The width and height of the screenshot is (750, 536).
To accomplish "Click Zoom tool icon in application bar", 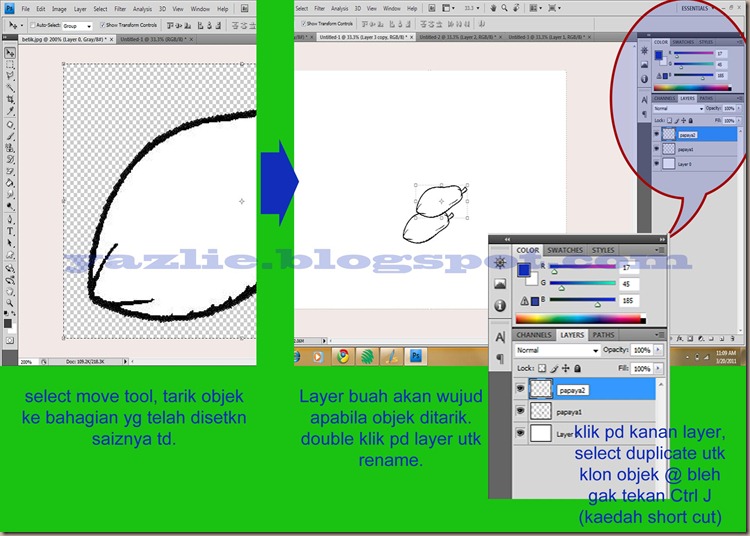I will tap(504, 8).
